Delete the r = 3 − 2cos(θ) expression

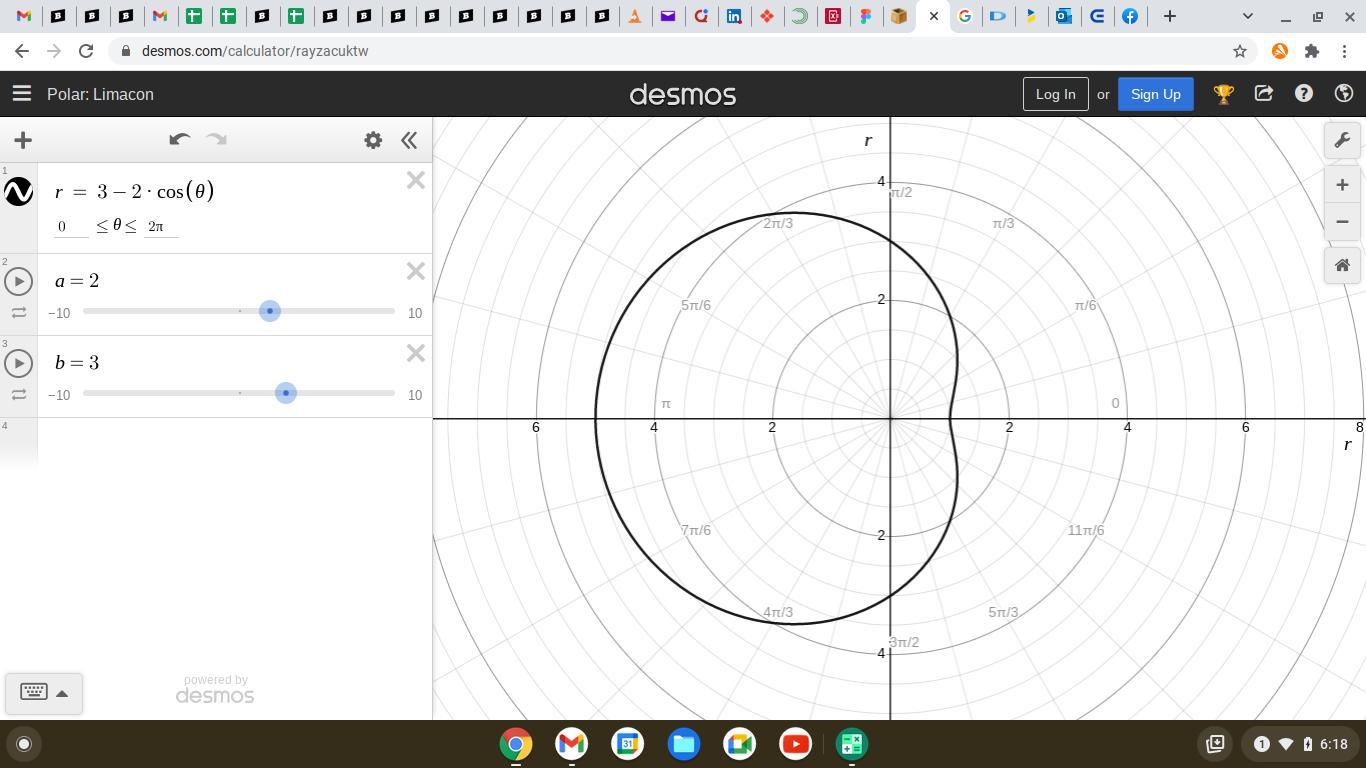point(415,181)
